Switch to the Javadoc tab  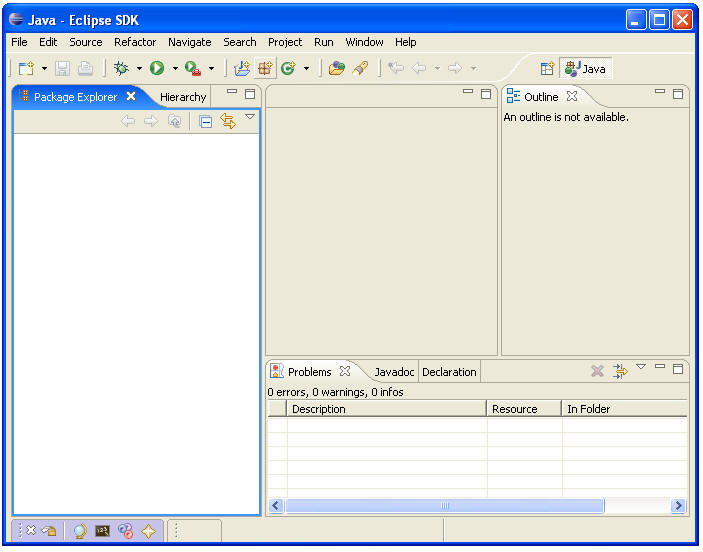tap(394, 372)
